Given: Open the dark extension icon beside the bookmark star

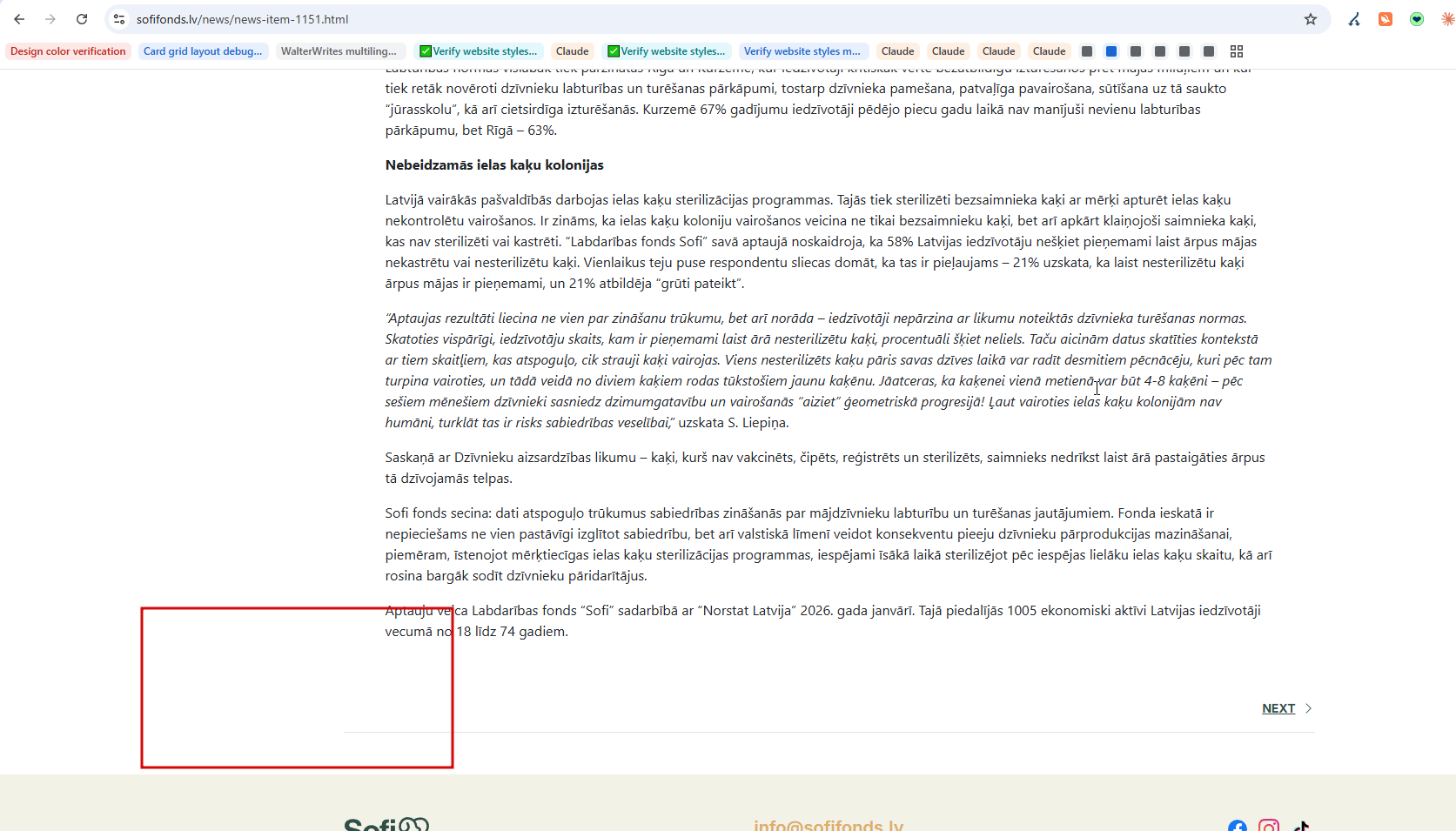Looking at the screenshot, I should [x=1354, y=19].
